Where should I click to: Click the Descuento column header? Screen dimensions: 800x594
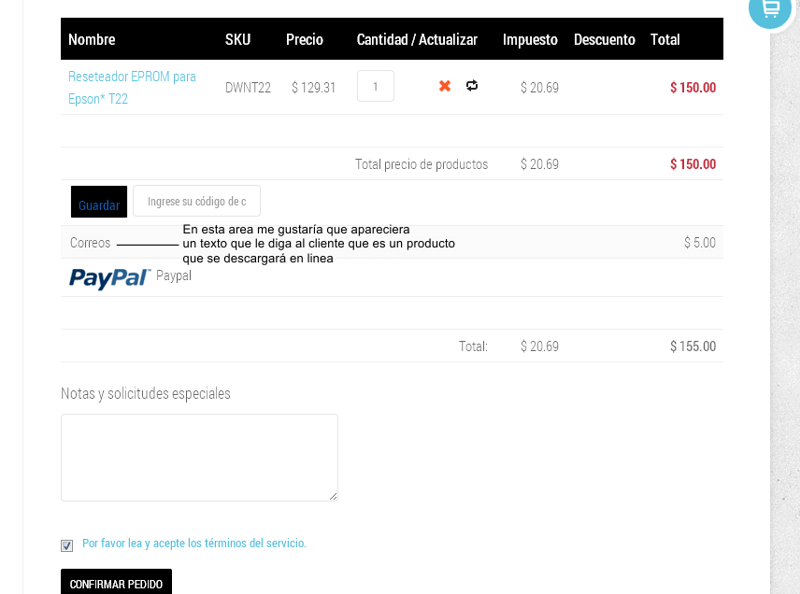click(x=605, y=39)
